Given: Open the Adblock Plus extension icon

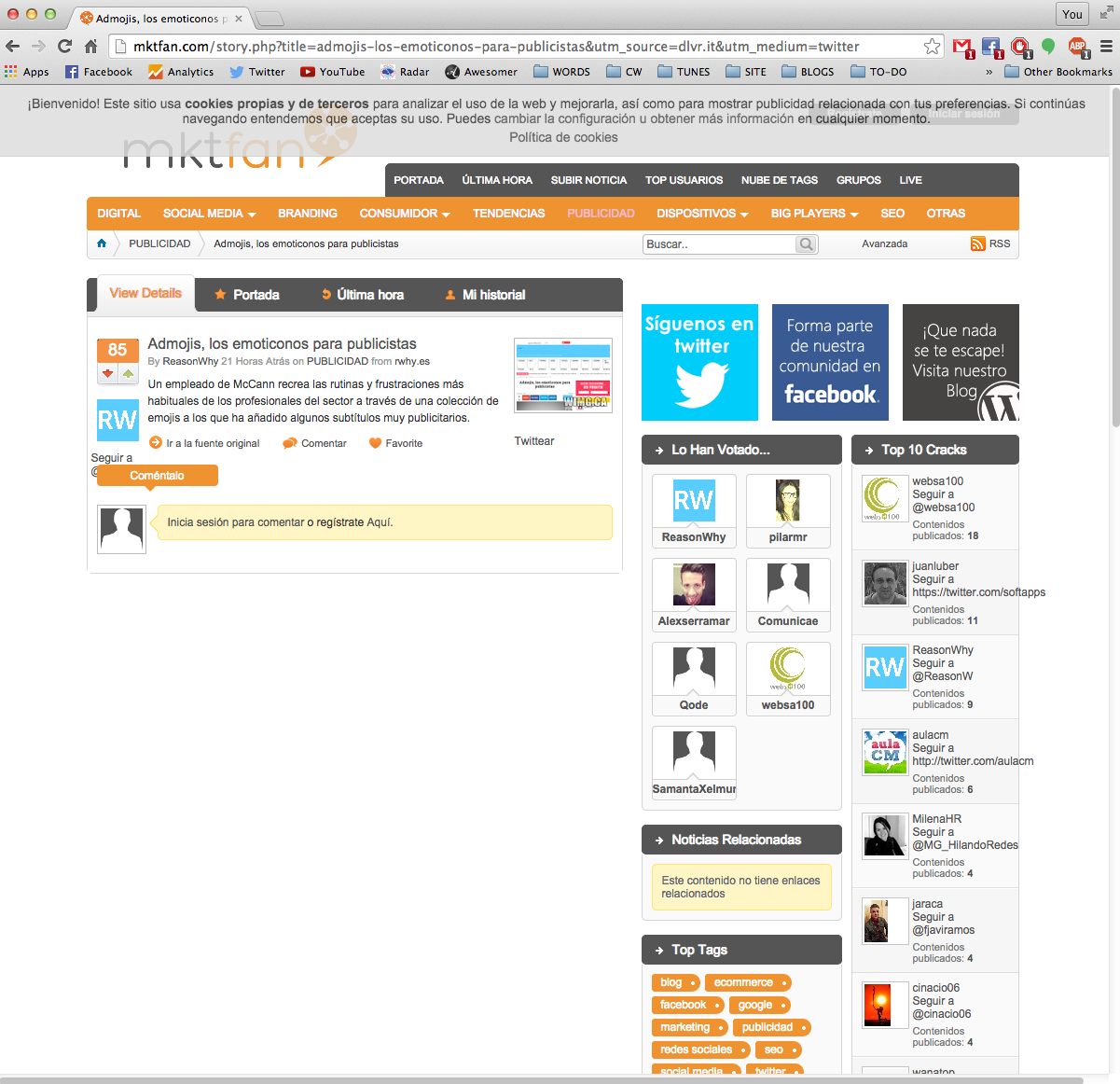Looking at the screenshot, I should tap(1077, 47).
